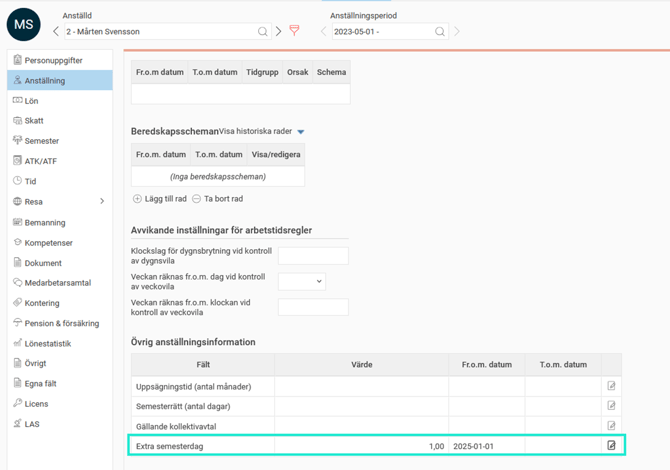Click the search icon in Anställd field
Image resolution: width=670 pixels, height=470 pixels.
pyautogui.click(x=263, y=32)
